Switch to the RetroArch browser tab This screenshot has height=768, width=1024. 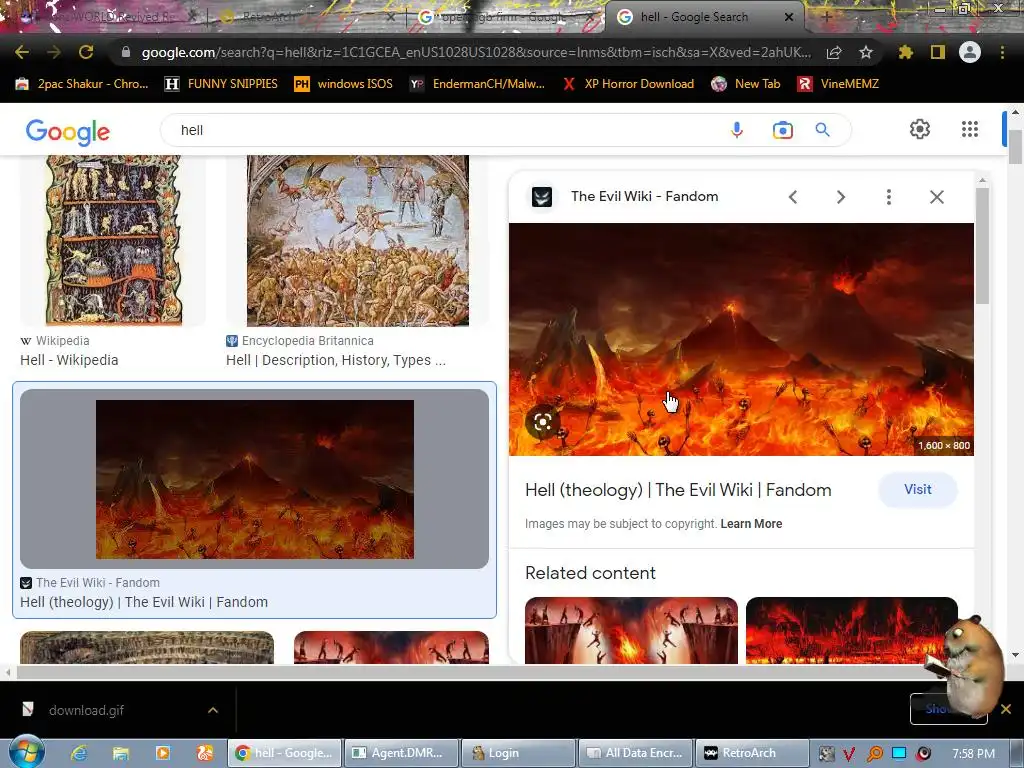tap(307, 17)
